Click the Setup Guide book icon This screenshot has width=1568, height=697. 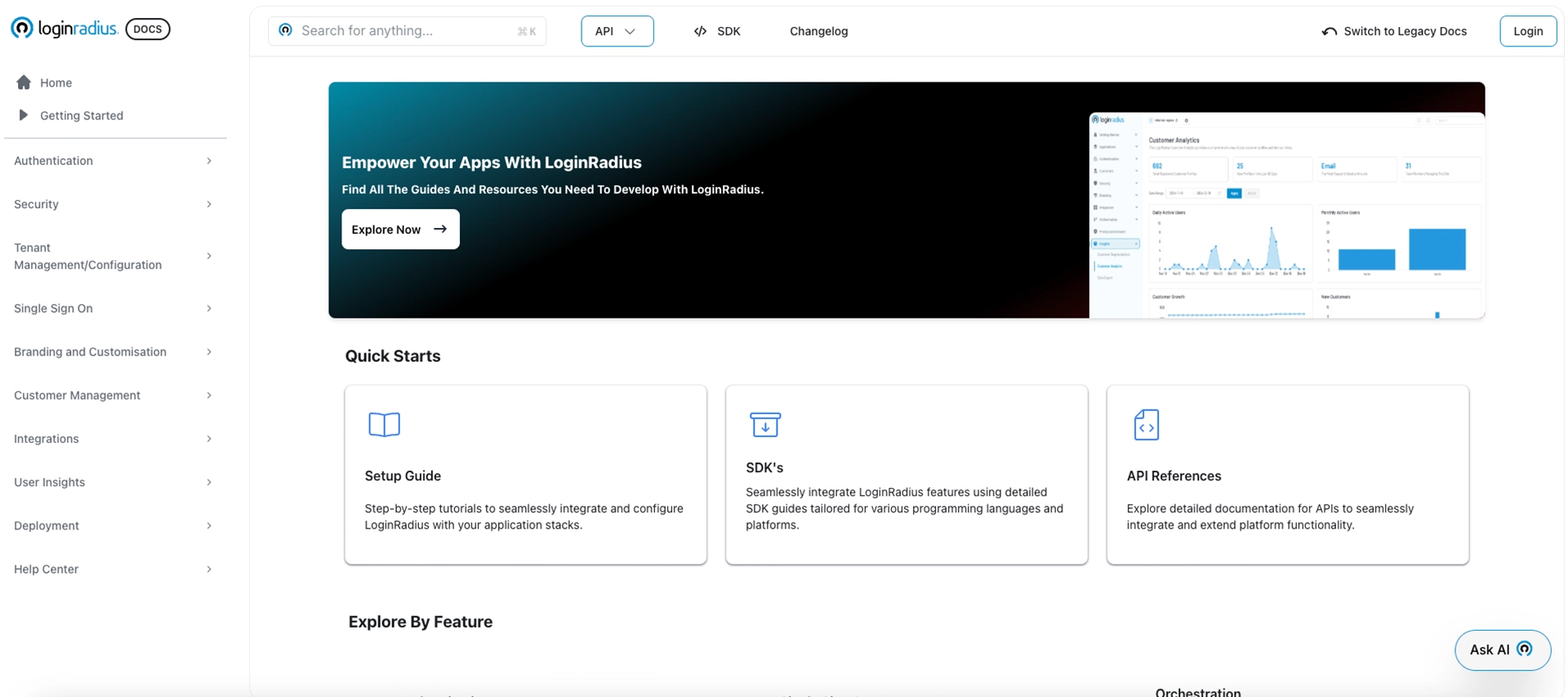(384, 424)
